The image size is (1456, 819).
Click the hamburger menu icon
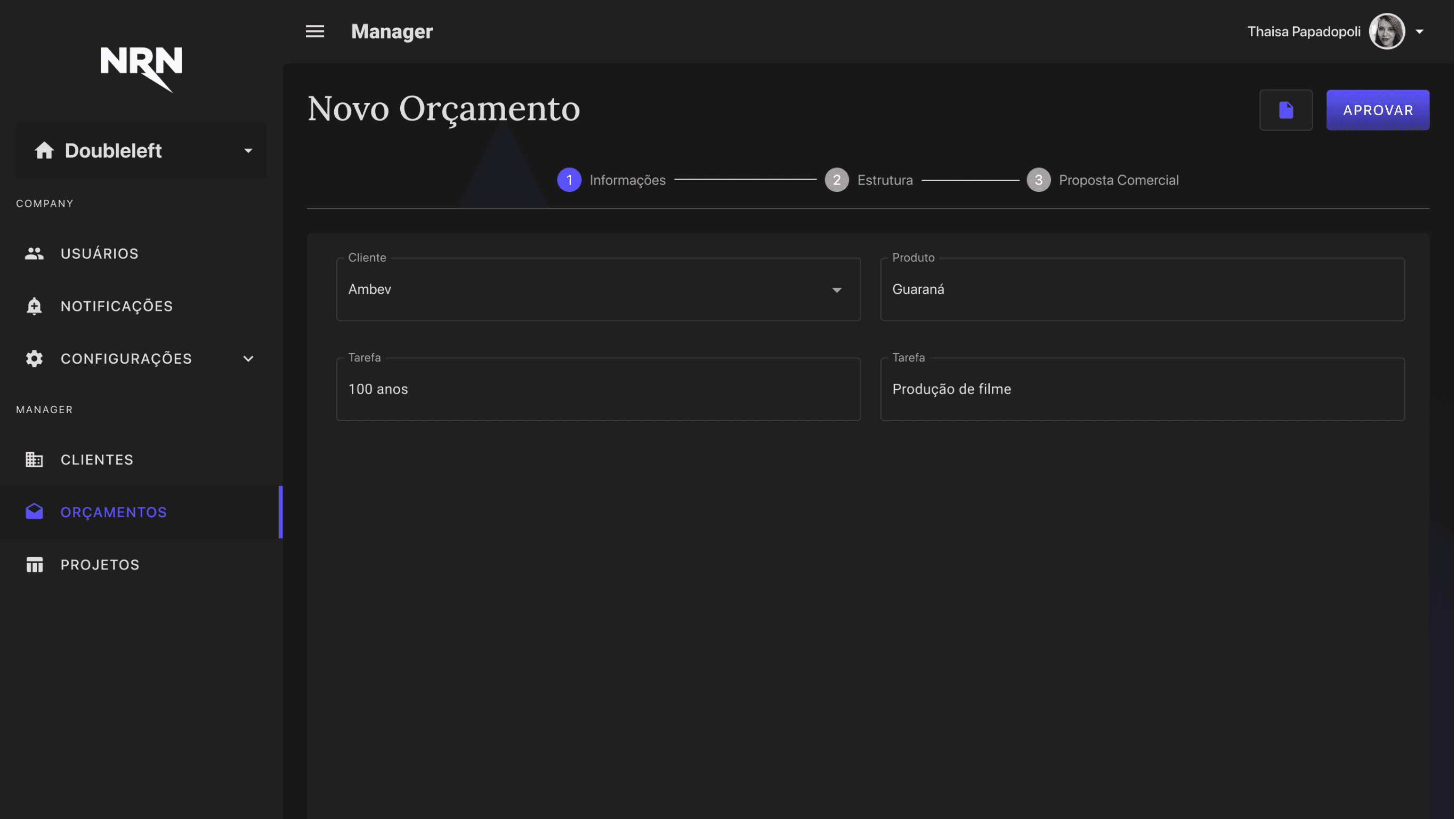coord(315,31)
